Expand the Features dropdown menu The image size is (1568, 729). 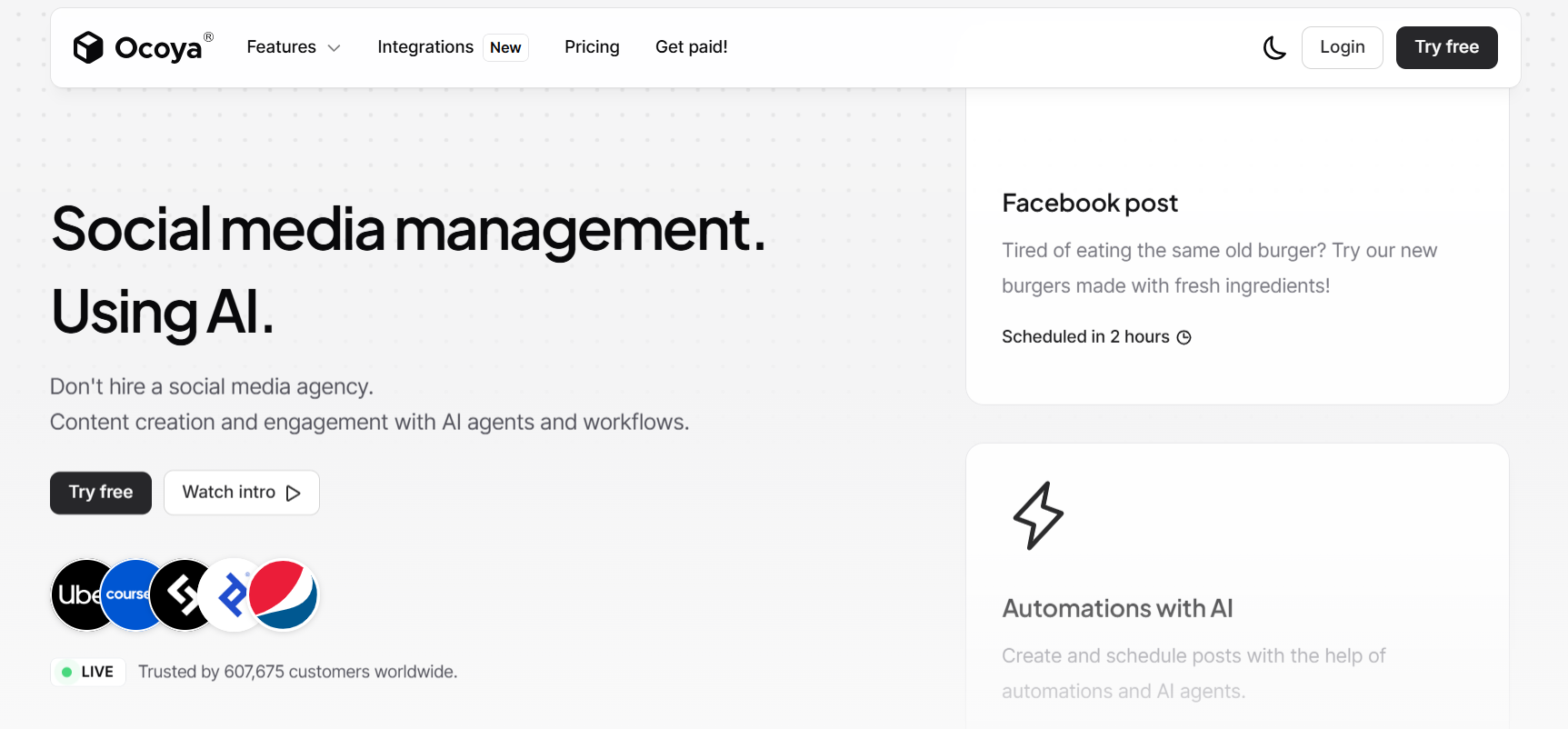tap(293, 47)
